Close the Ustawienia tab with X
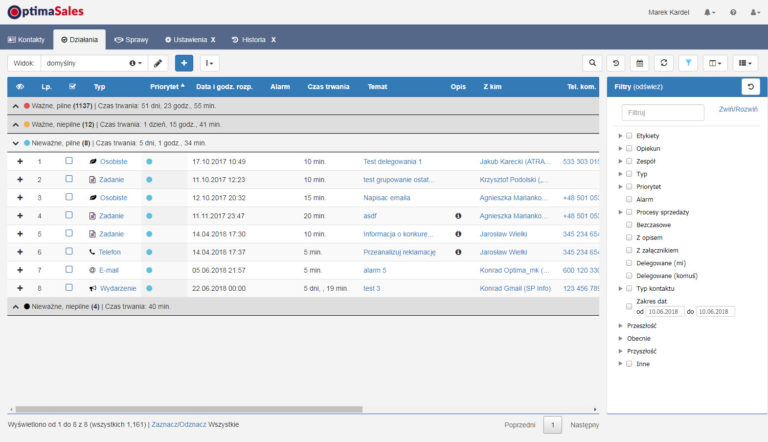Screen dimensions: 768x442 [213, 40]
